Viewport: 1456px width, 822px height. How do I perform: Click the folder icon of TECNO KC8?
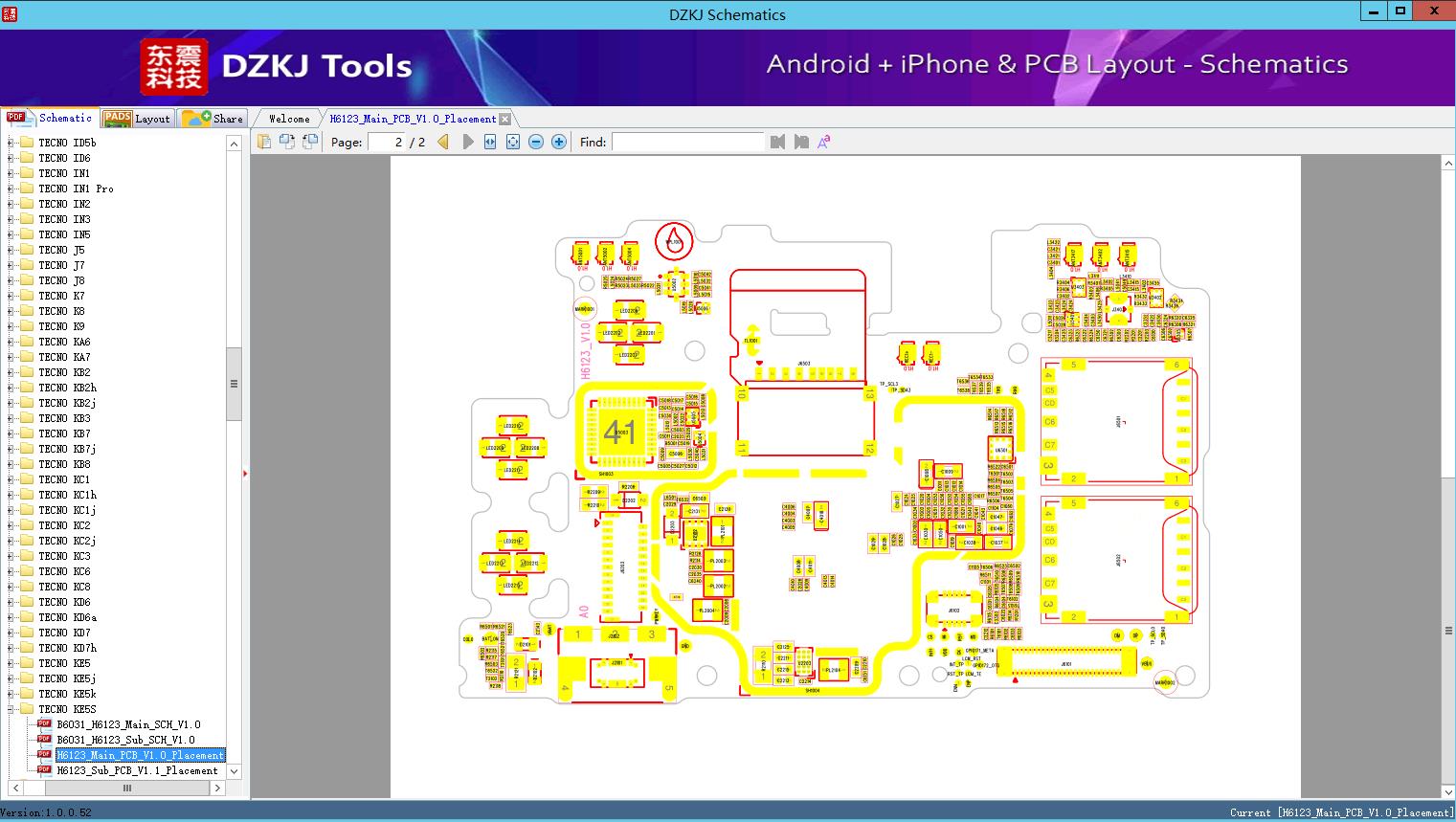tap(27, 587)
